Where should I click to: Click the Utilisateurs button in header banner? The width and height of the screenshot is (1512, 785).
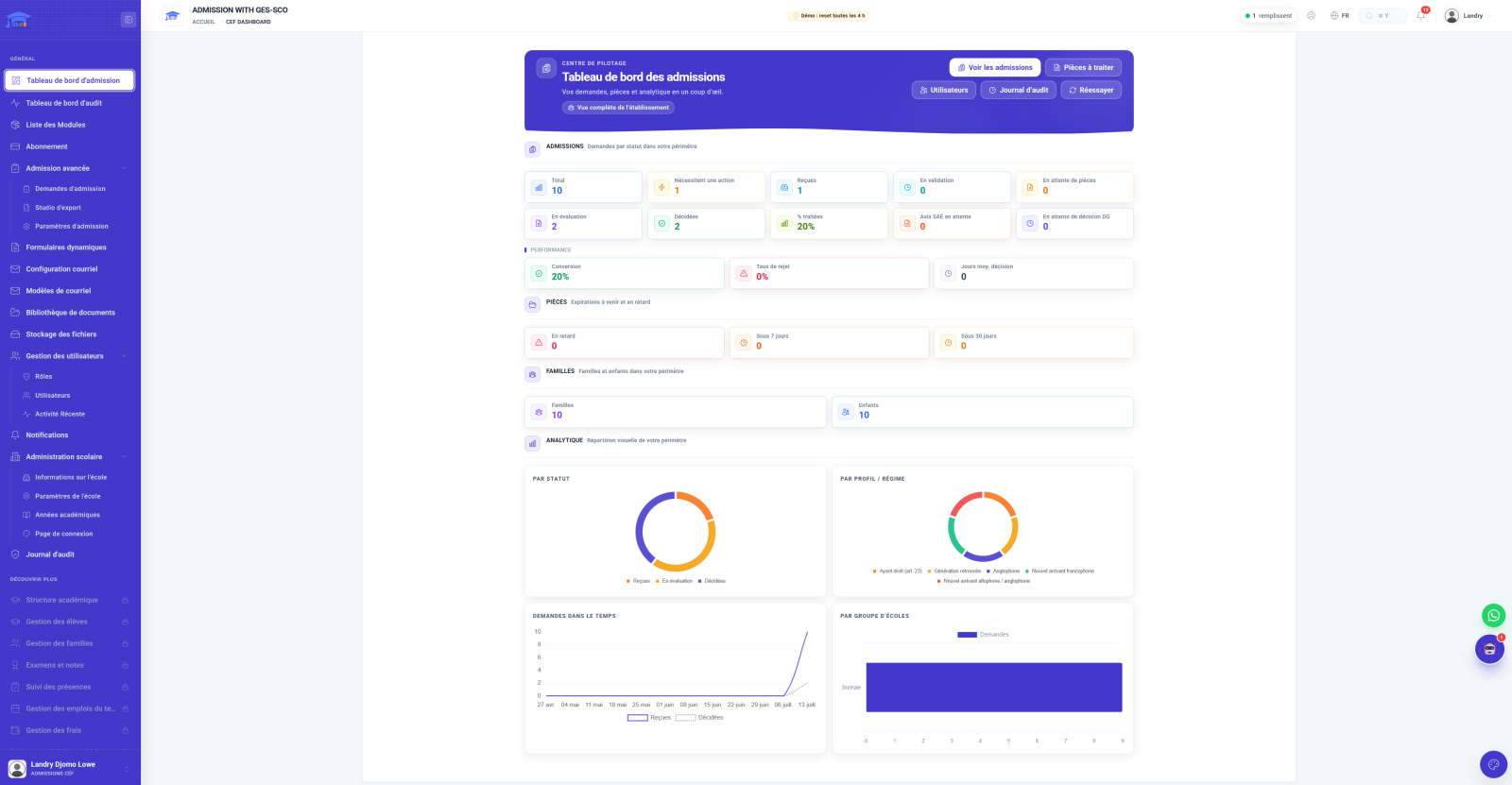click(x=944, y=90)
